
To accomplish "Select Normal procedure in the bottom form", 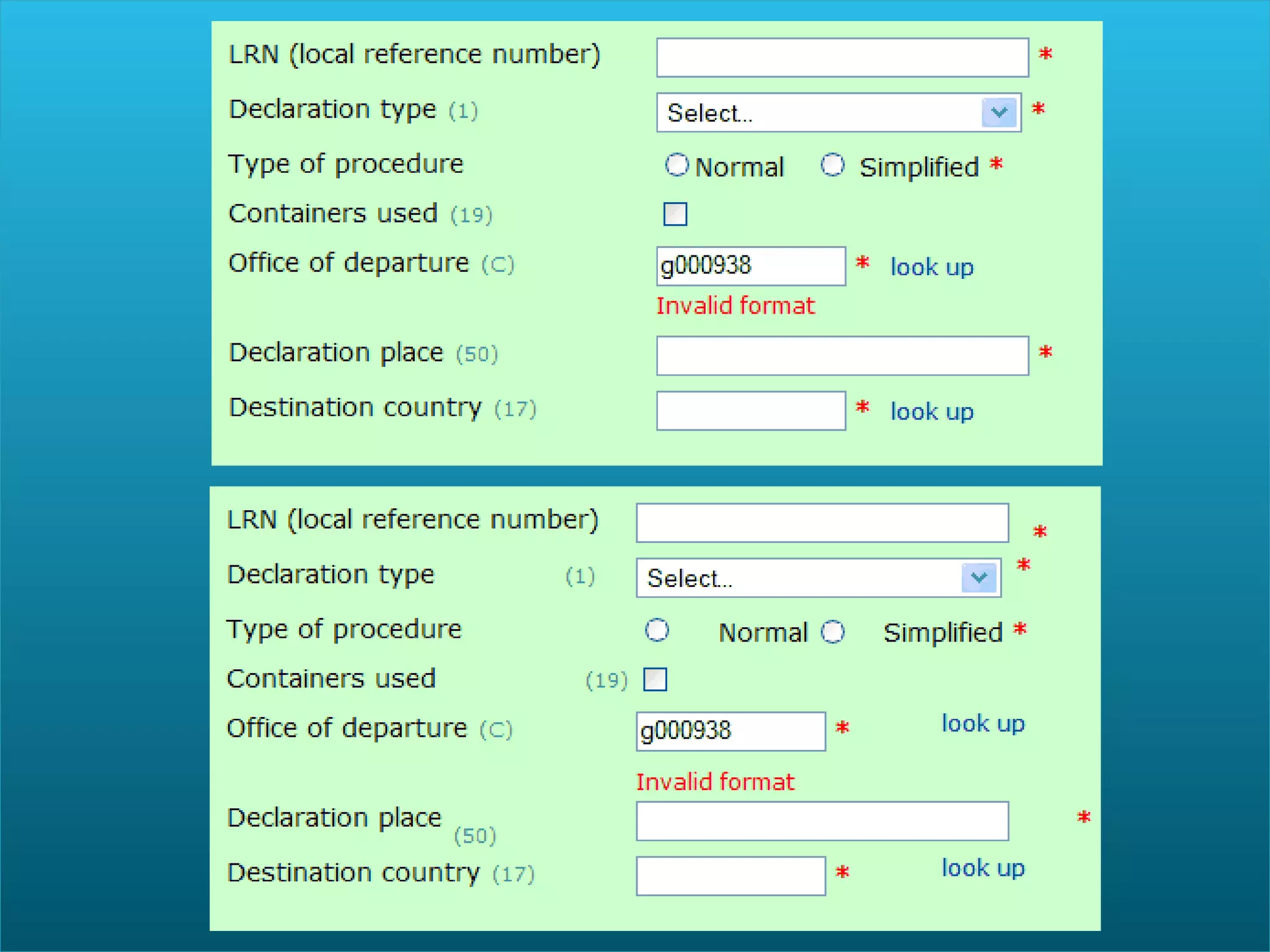I will 657,631.
